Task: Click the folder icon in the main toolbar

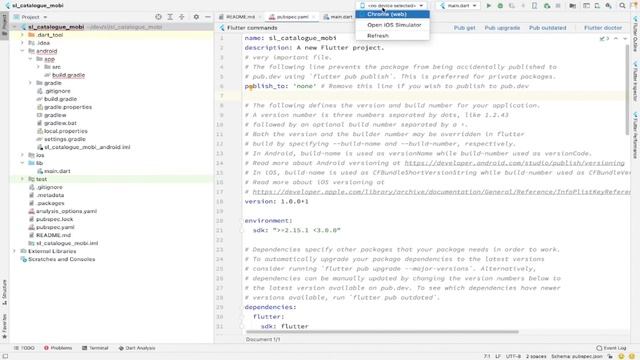Action: click(x=573, y=6)
